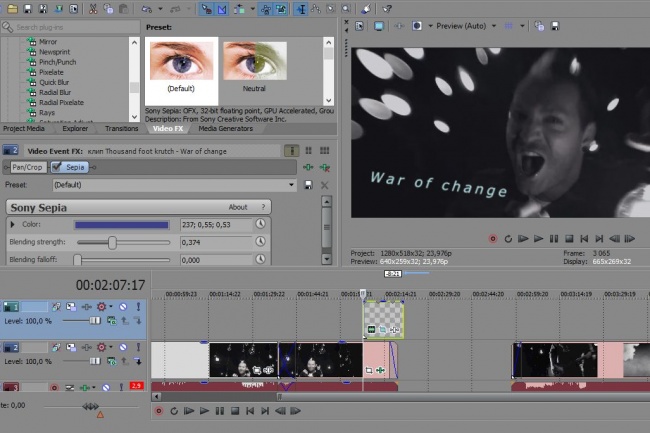The height and width of the screenshot is (433, 650).
Task: Click the ? help button in Sony Sepia
Action: tap(263, 207)
